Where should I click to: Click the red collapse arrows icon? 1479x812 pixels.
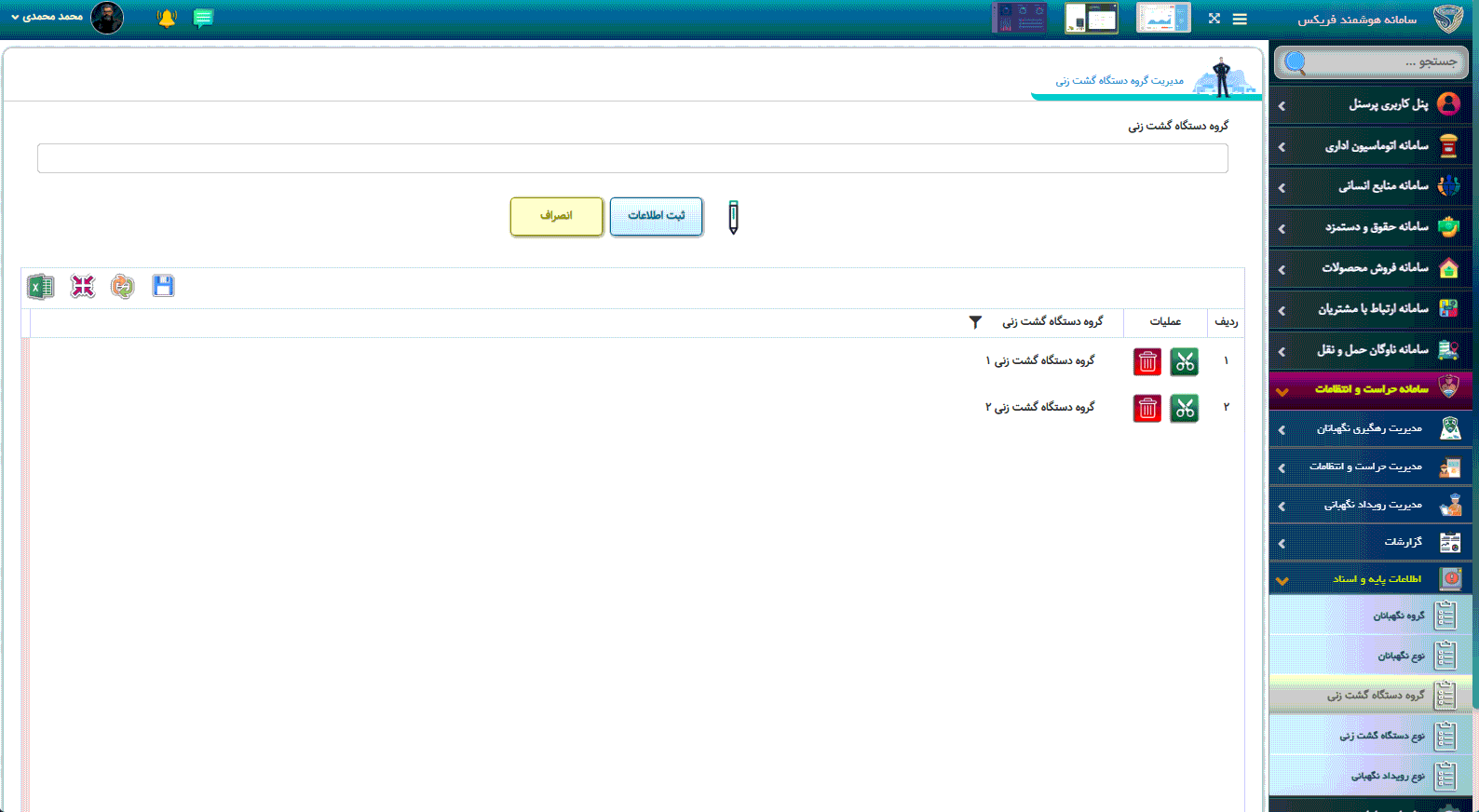click(83, 287)
